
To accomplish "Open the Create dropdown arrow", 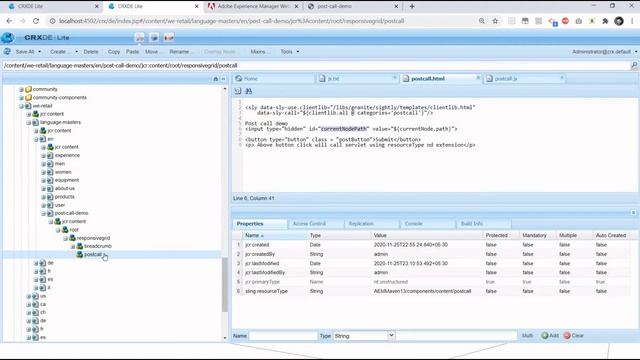I will (x=76, y=52).
